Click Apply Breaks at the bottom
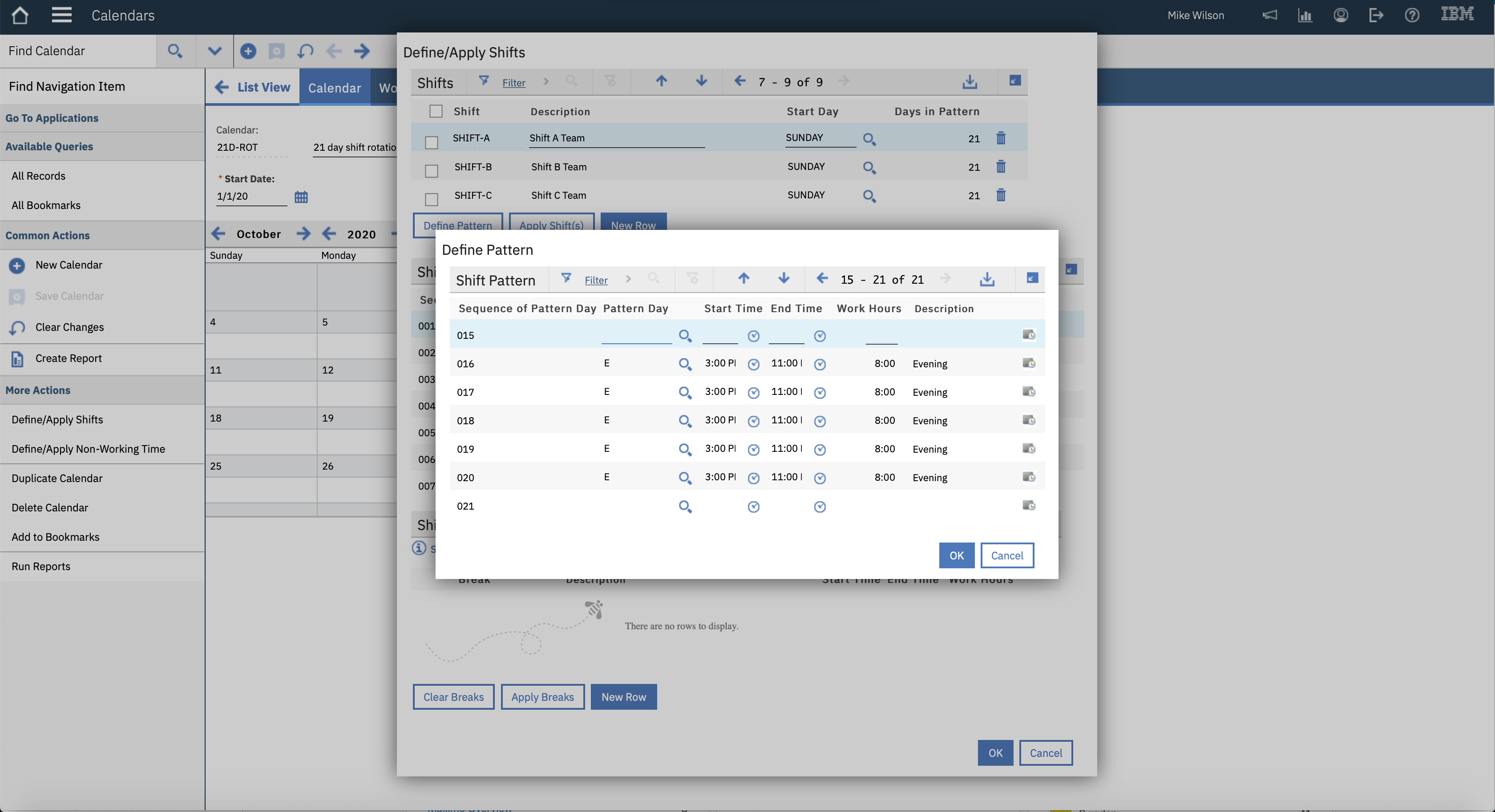1495x812 pixels. pyautogui.click(x=542, y=696)
